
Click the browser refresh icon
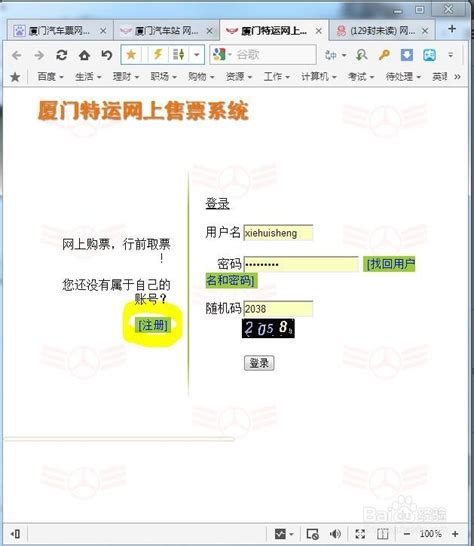[62, 55]
